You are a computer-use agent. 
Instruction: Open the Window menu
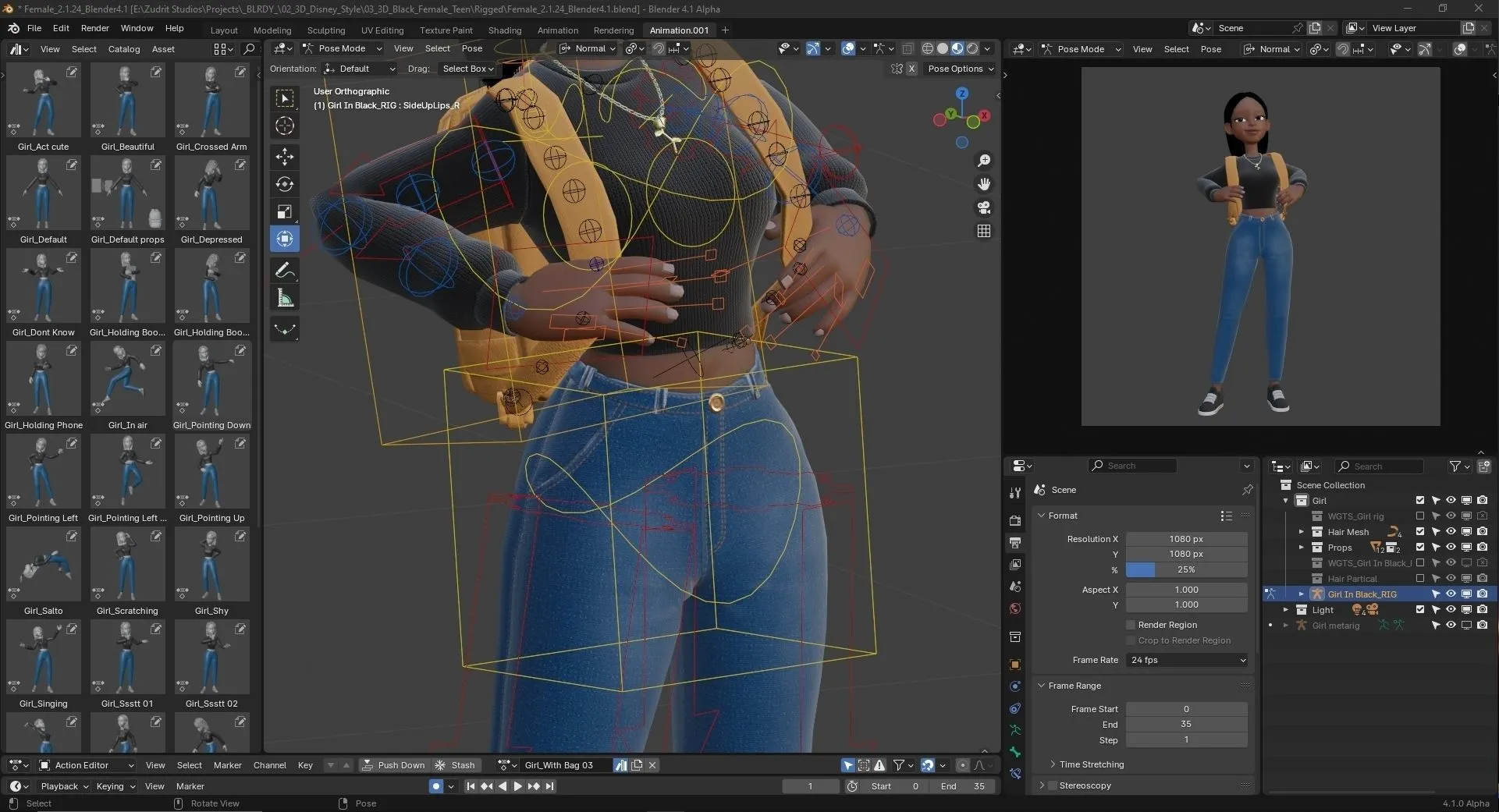coord(136,28)
